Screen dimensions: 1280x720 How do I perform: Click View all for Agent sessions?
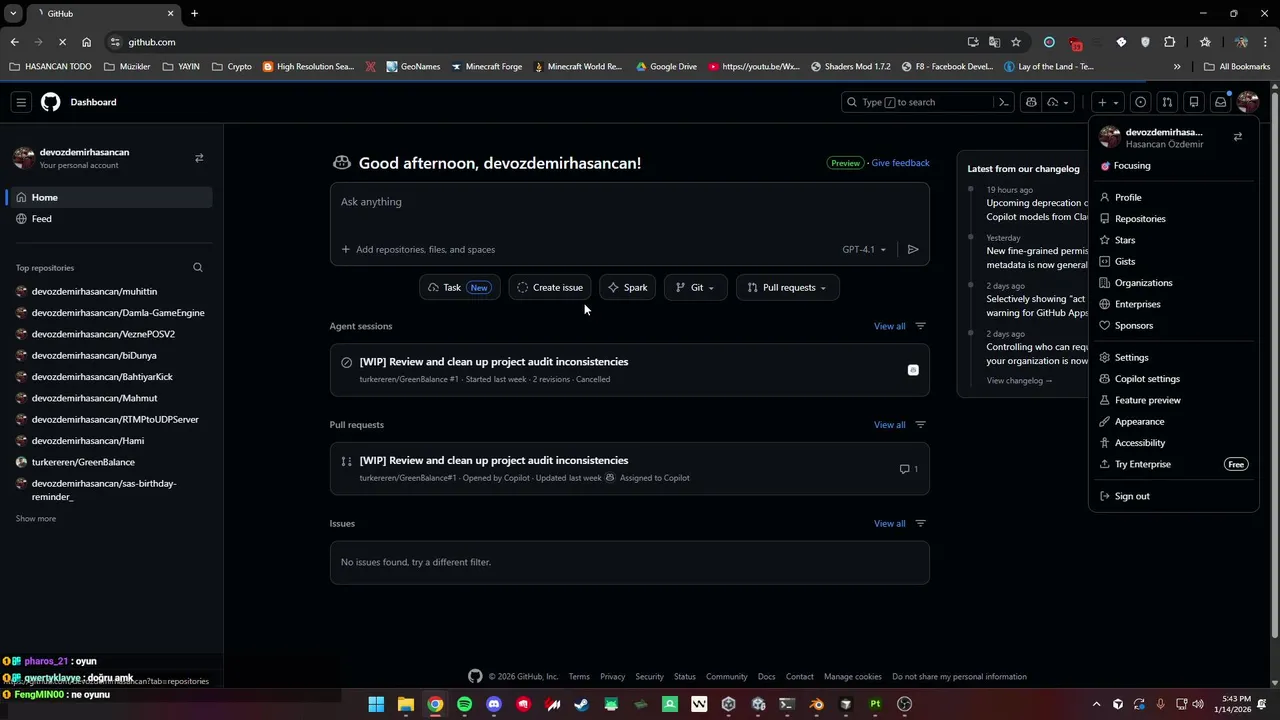[889, 326]
